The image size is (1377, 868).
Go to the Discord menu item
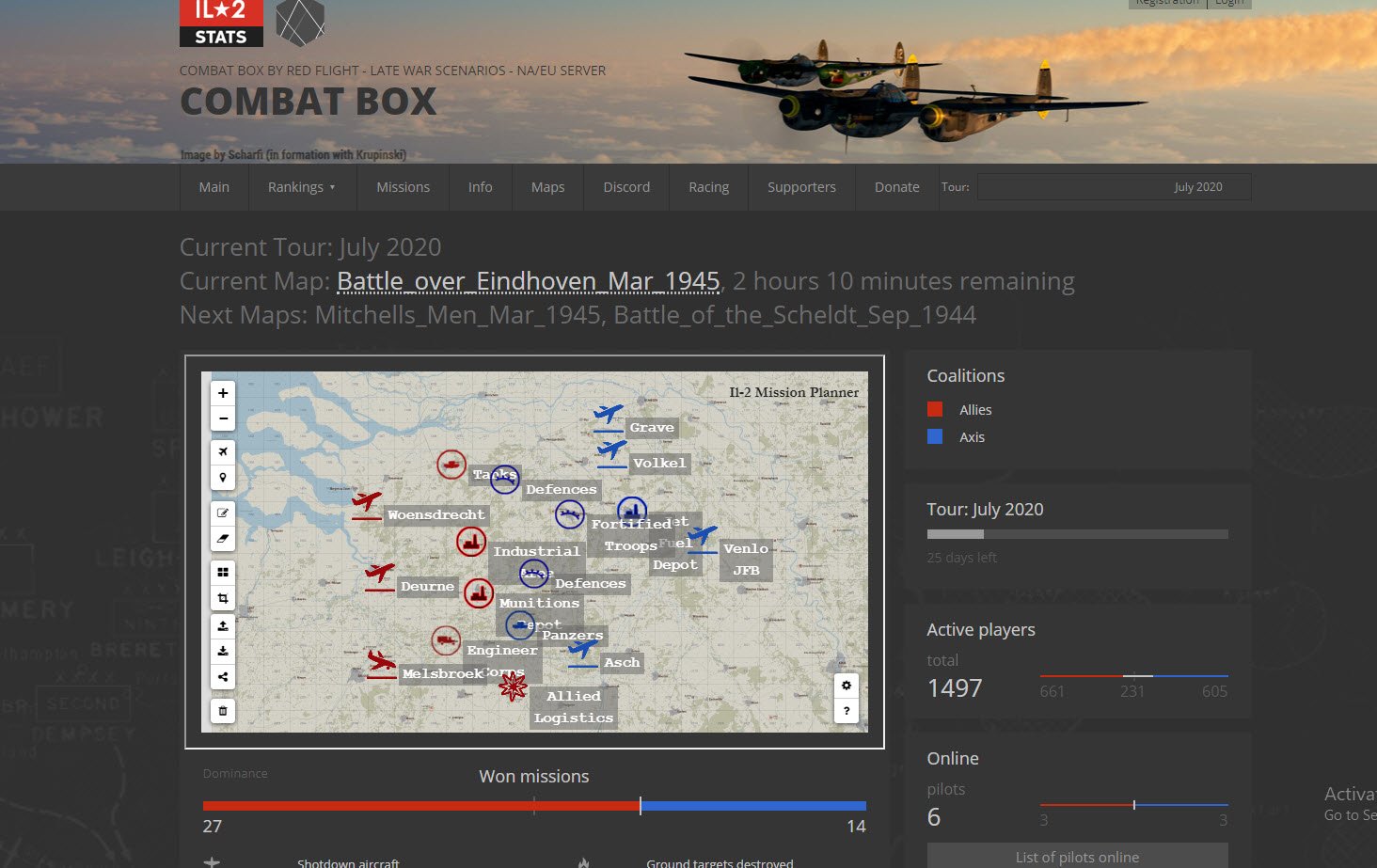point(626,187)
